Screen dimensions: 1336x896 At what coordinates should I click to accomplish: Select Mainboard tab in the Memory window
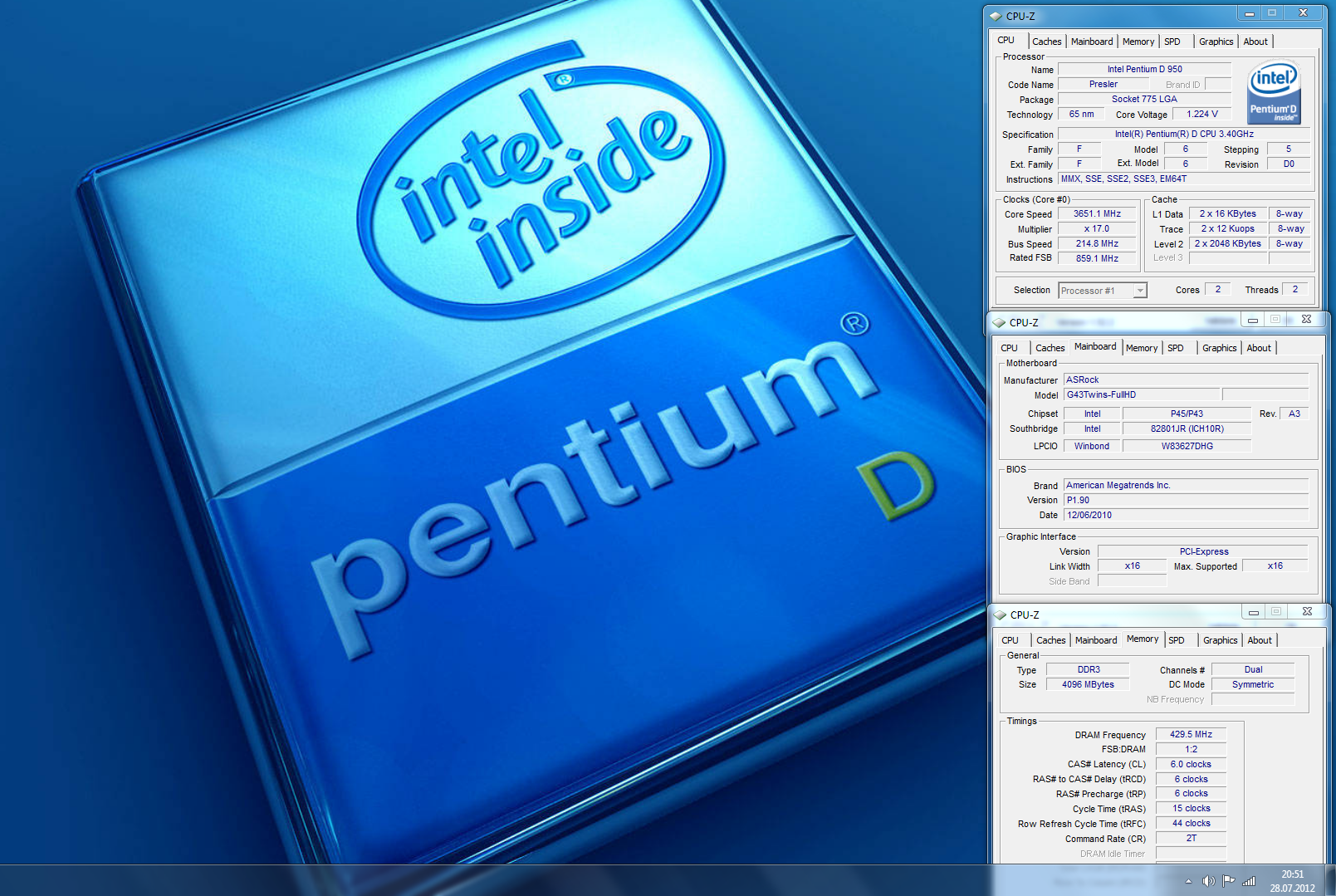[x=1095, y=640]
